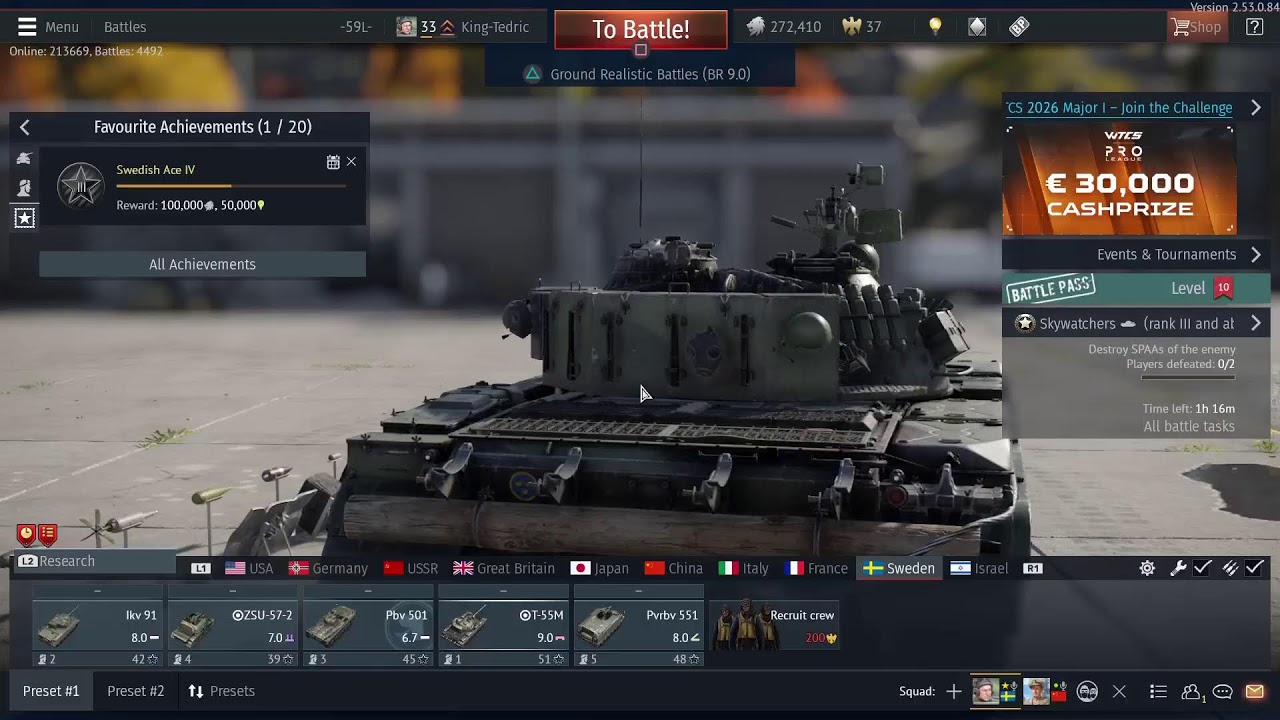Open the chat speech bubble icon

click(1222, 691)
